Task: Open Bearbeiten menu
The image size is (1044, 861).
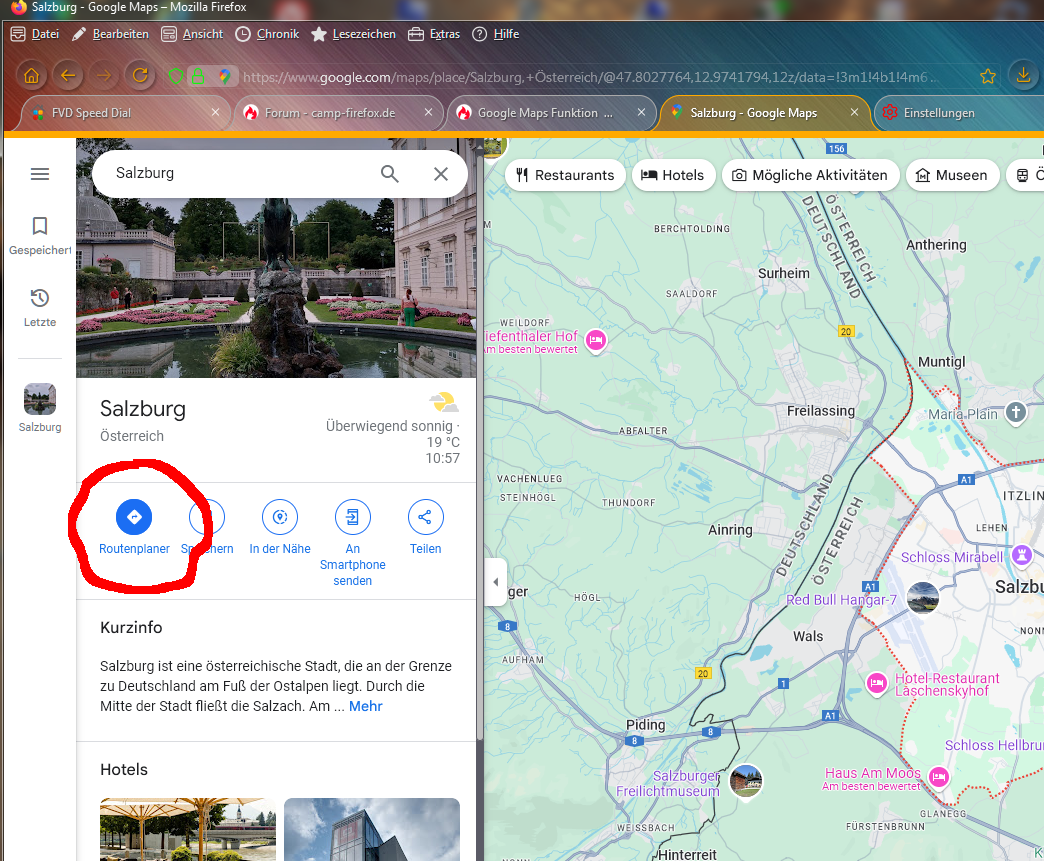Action: [x=111, y=34]
